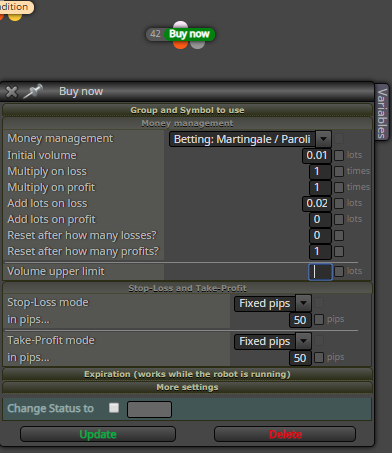Viewport: 392px width, 453px height.
Task: Toggle Reset after how many losses checkbox
Action: coord(339,235)
